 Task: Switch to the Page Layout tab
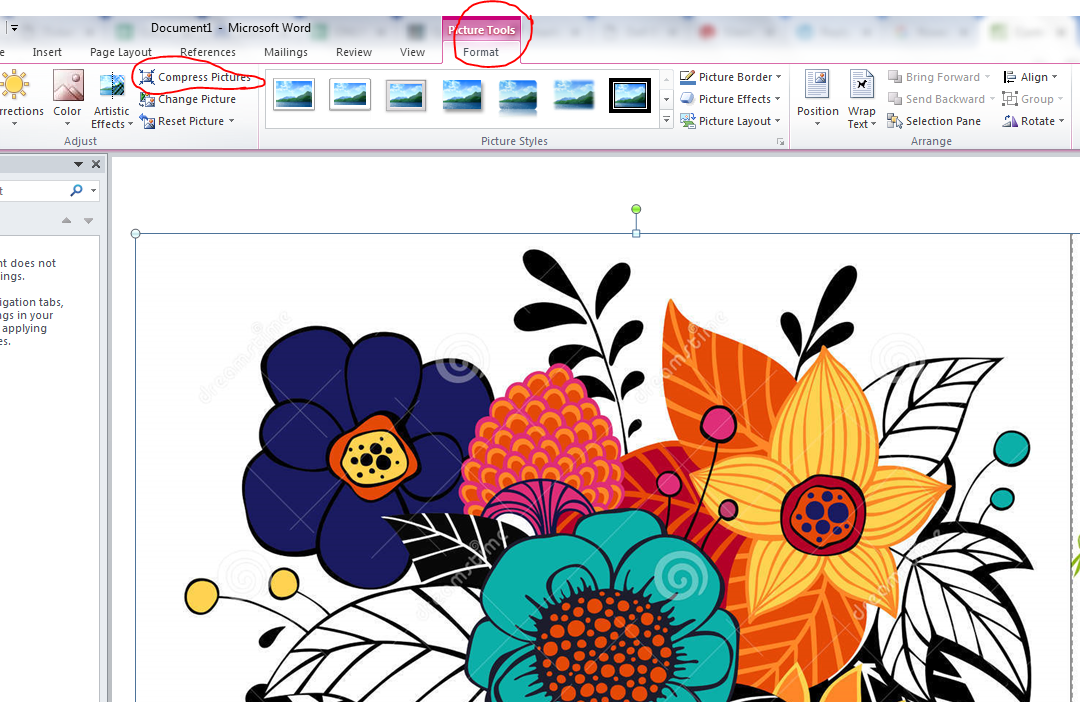[x=121, y=52]
